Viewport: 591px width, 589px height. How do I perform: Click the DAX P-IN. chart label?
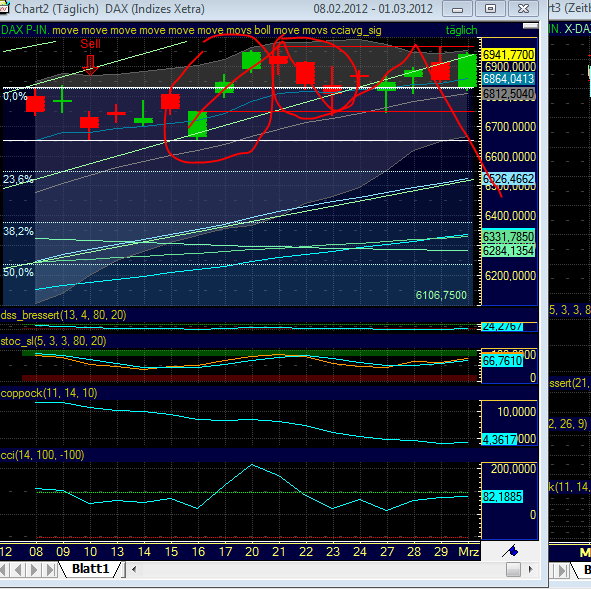point(25,30)
